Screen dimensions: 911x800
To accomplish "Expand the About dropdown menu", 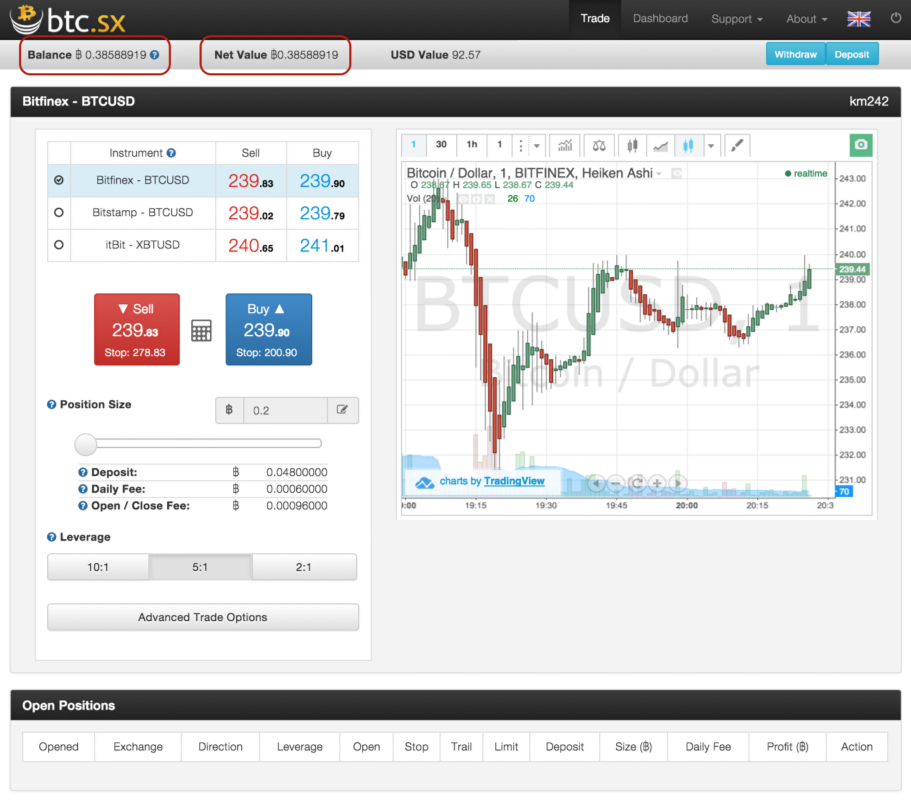I will 806,19.
